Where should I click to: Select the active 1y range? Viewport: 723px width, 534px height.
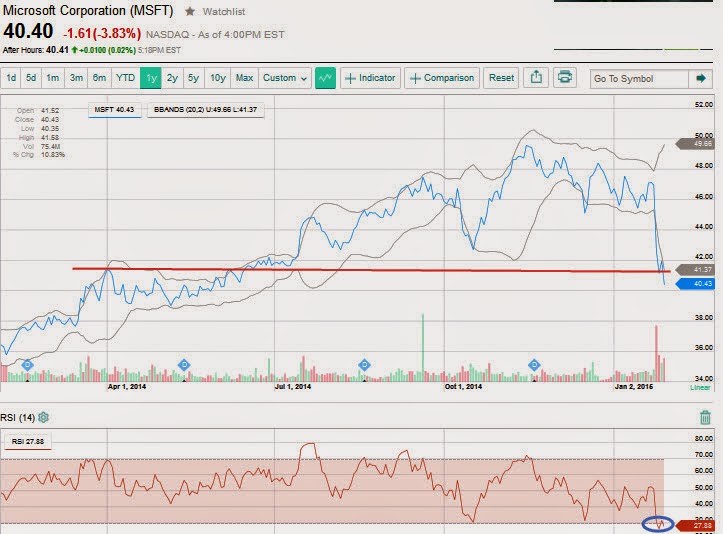151,78
